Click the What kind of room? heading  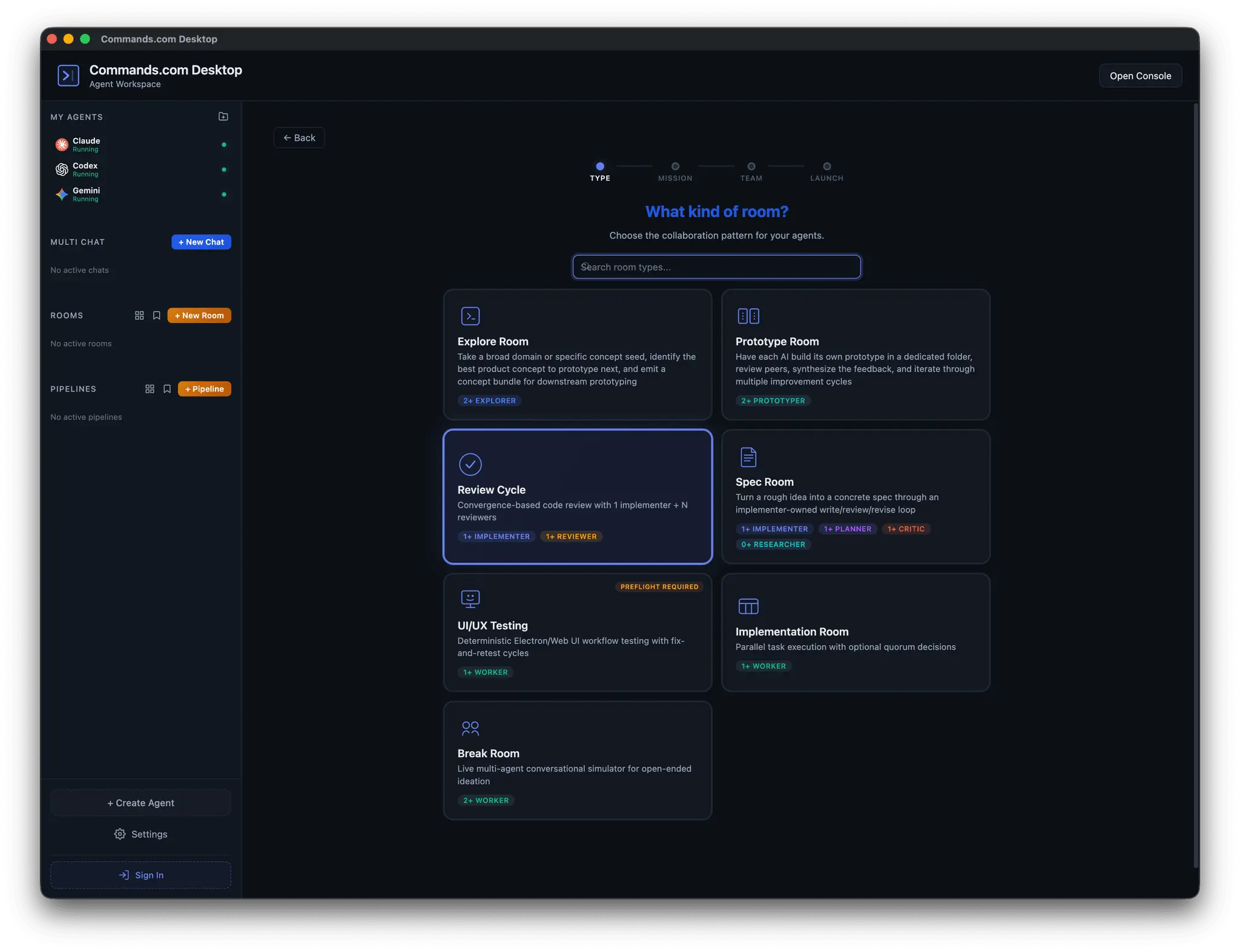[x=716, y=211]
